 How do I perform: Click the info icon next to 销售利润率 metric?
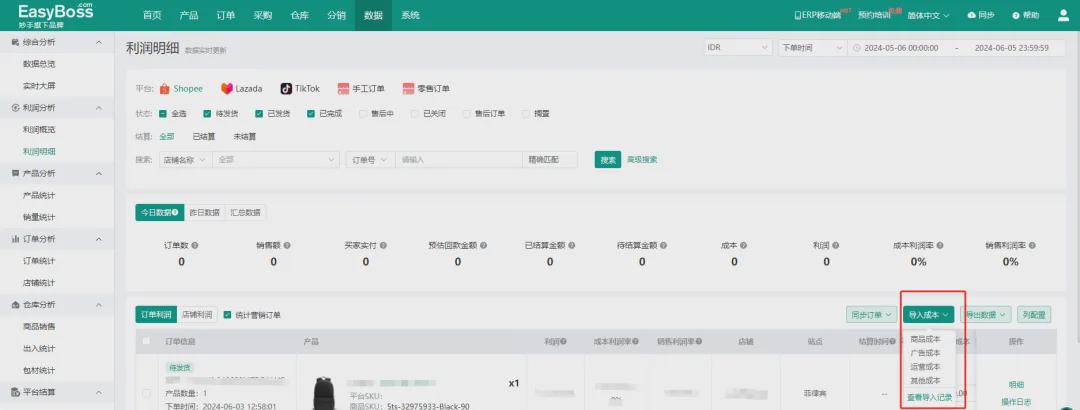[x=1032, y=245]
